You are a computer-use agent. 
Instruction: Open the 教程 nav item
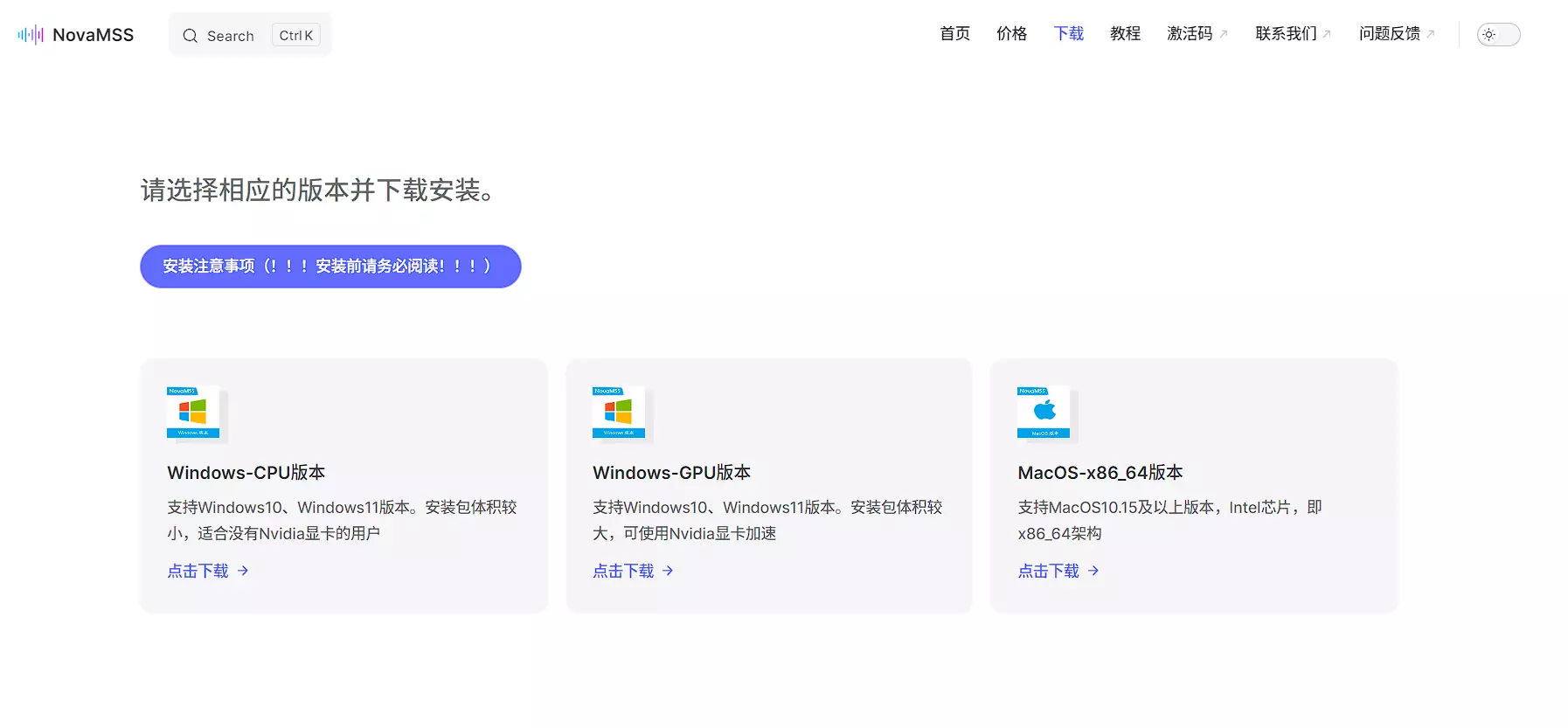[1125, 34]
